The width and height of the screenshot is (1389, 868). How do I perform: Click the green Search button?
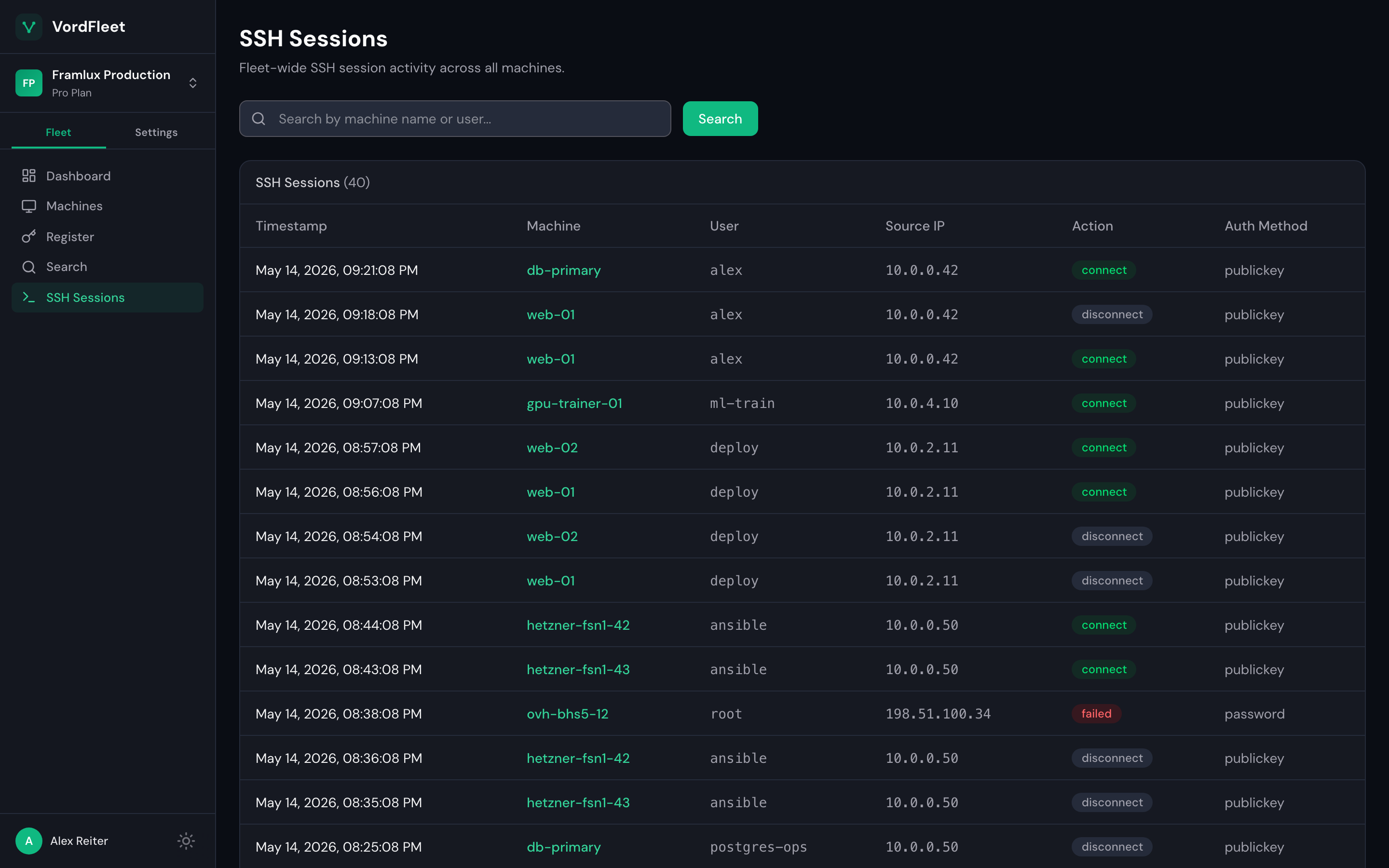click(x=721, y=119)
